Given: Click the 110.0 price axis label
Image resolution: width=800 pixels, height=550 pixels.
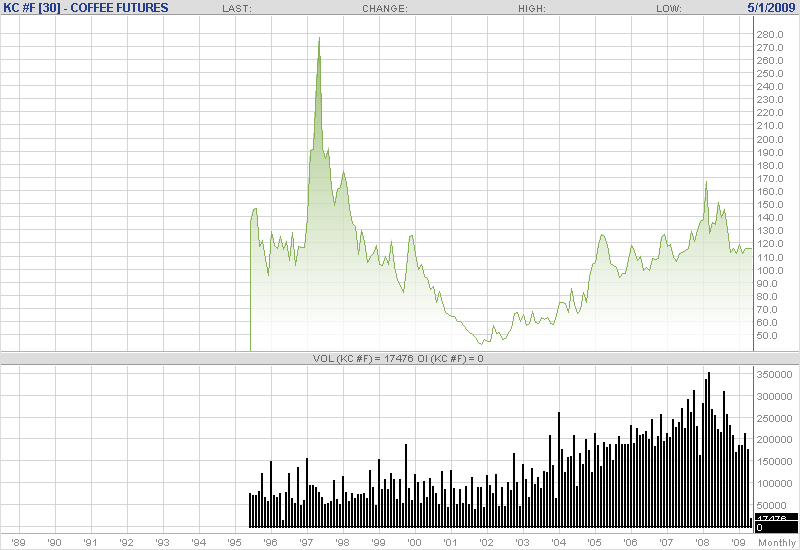Looking at the screenshot, I should click(x=769, y=258).
